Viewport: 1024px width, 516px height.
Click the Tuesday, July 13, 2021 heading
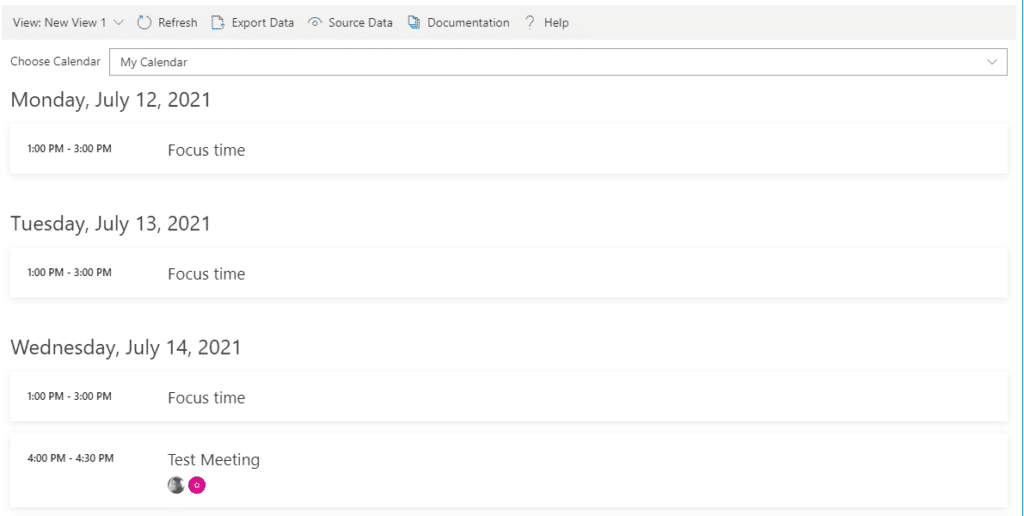click(x=110, y=224)
